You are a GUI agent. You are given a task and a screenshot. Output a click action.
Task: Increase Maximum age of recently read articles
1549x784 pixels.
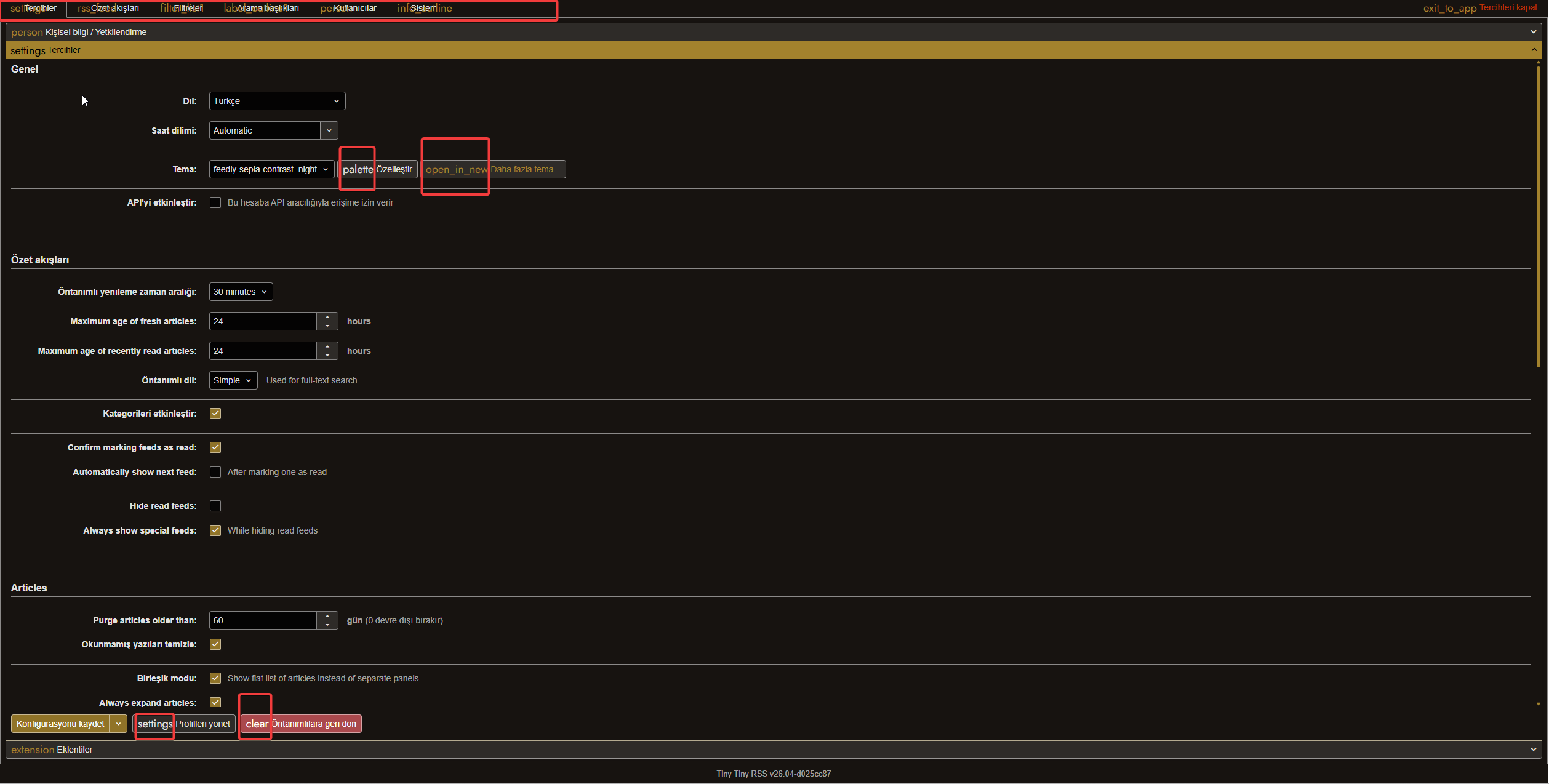(x=327, y=346)
